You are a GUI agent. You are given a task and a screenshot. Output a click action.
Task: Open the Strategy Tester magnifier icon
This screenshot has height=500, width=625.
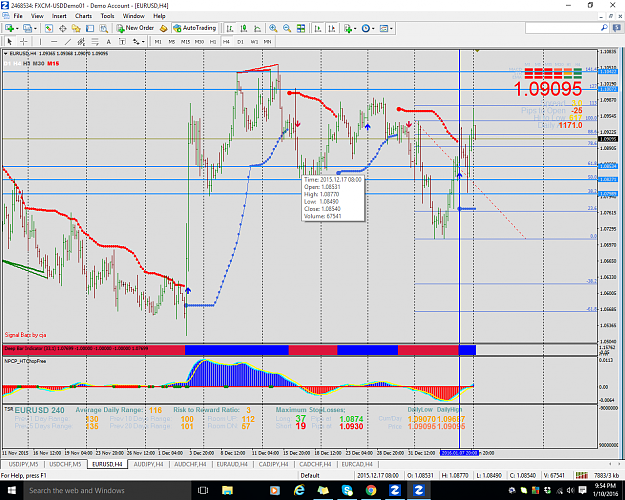point(104,28)
